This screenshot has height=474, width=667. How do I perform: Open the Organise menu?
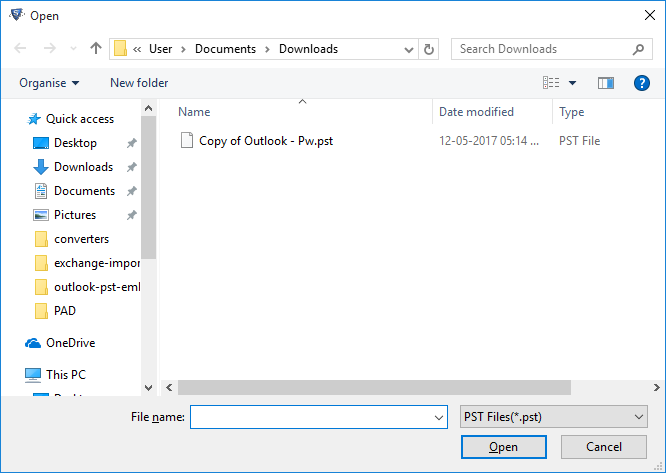[x=49, y=83]
